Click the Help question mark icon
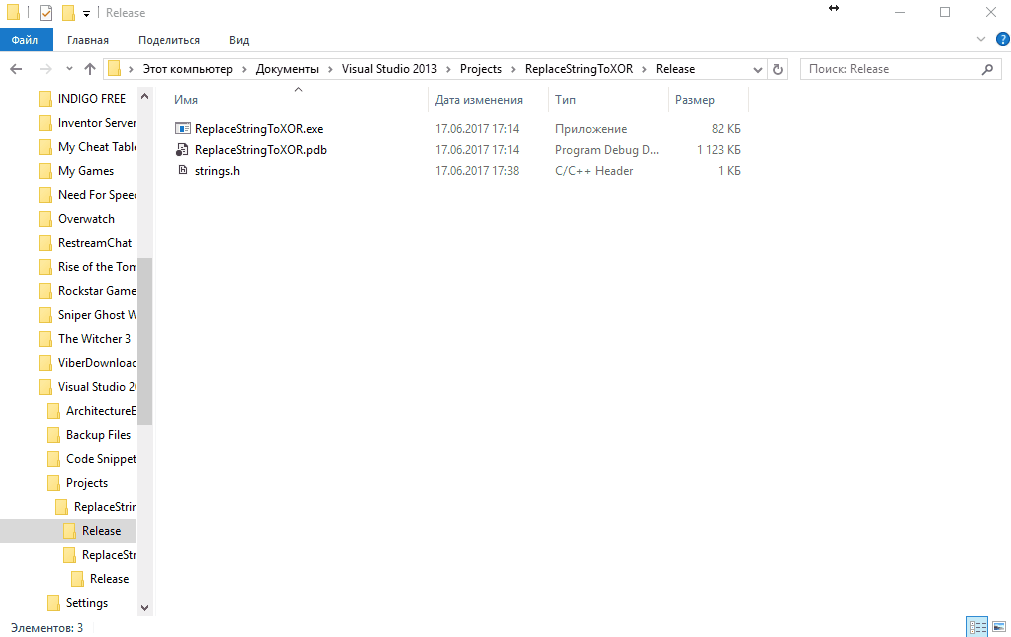This screenshot has width=1011, height=637. tap(1000, 39)
